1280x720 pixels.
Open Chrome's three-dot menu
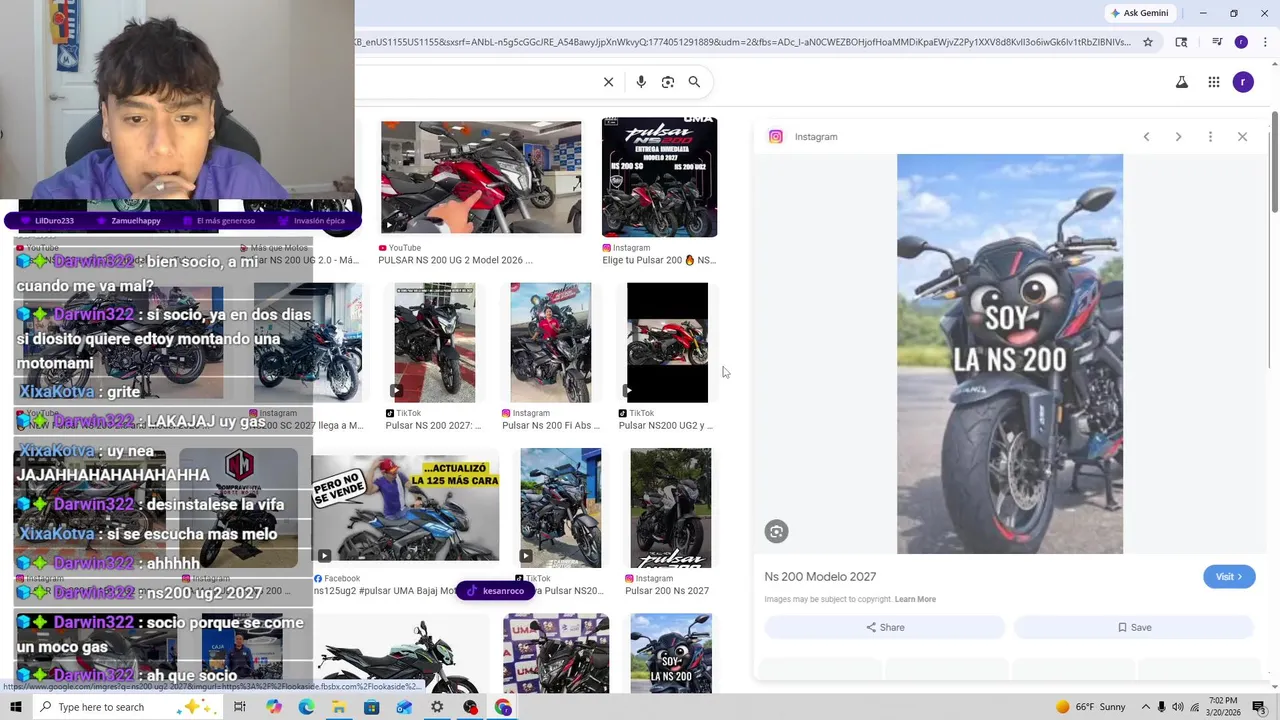(x=1264, y=42)
